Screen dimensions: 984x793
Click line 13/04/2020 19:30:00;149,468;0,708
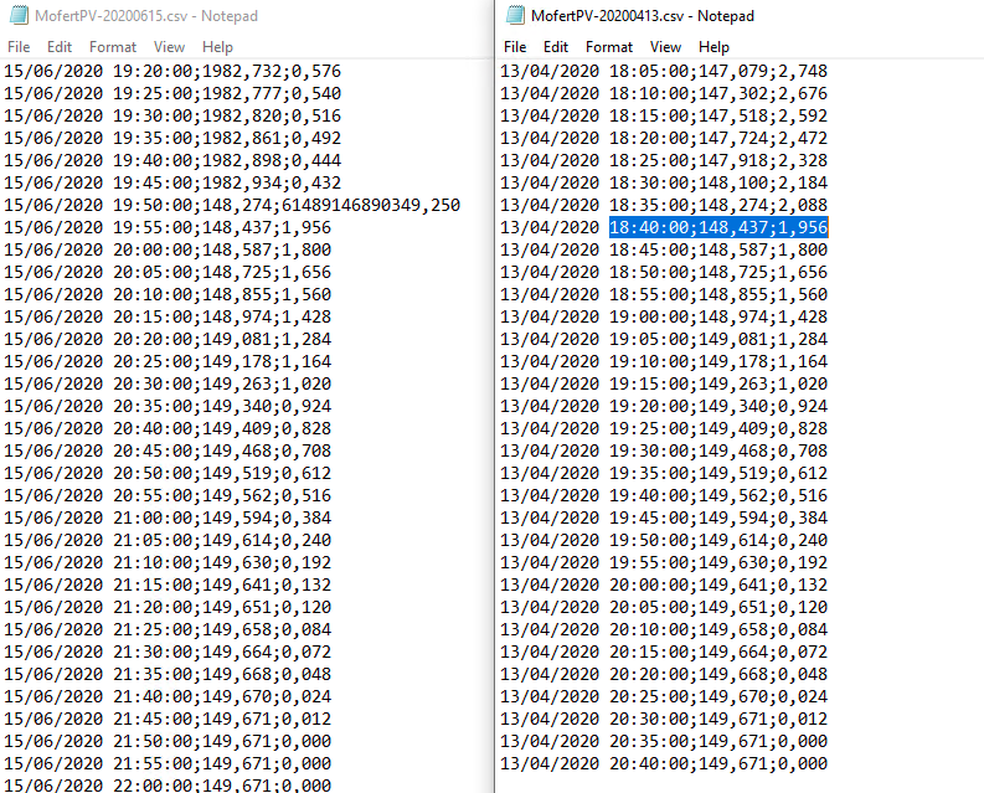664,450
